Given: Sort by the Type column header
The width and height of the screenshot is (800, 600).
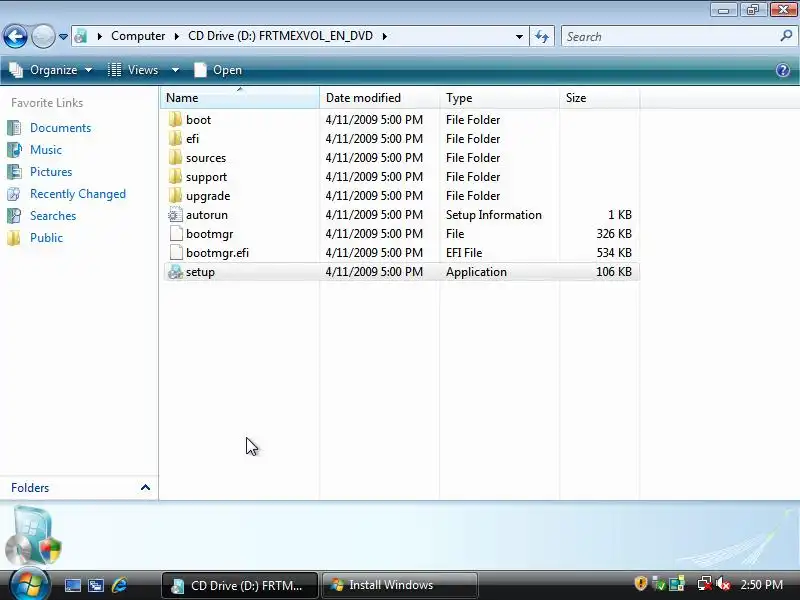Looking at the screenshot, I should pyautogui.click(x=499, y=98).
